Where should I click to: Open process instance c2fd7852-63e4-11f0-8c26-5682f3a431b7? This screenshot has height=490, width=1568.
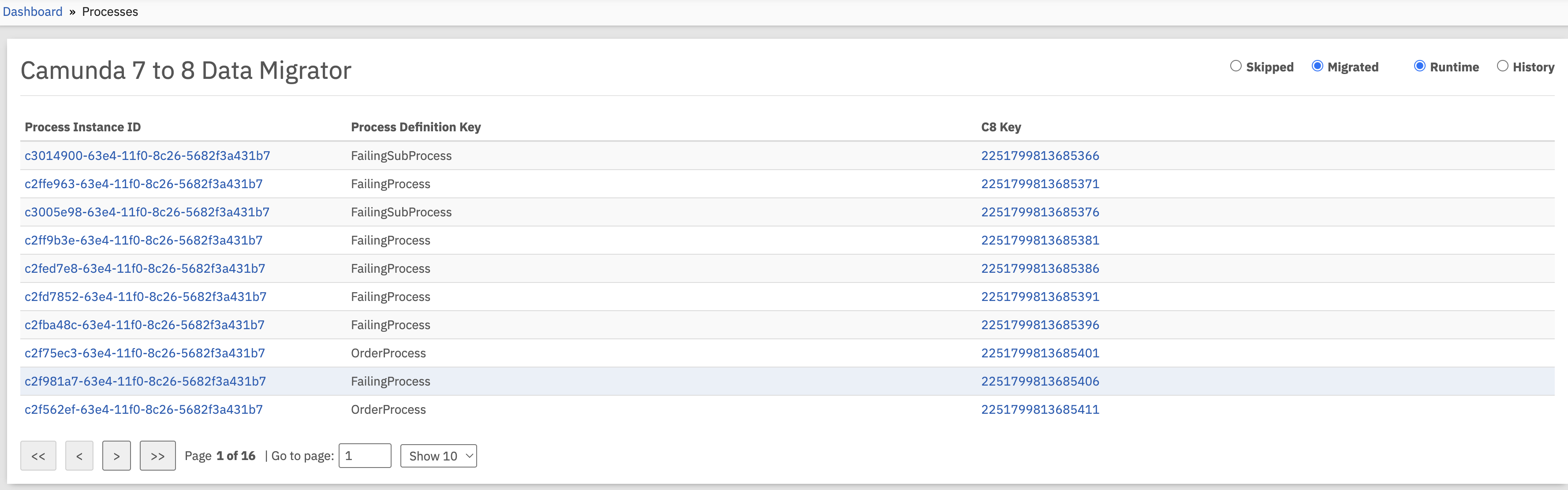click(x=146, y=297)
